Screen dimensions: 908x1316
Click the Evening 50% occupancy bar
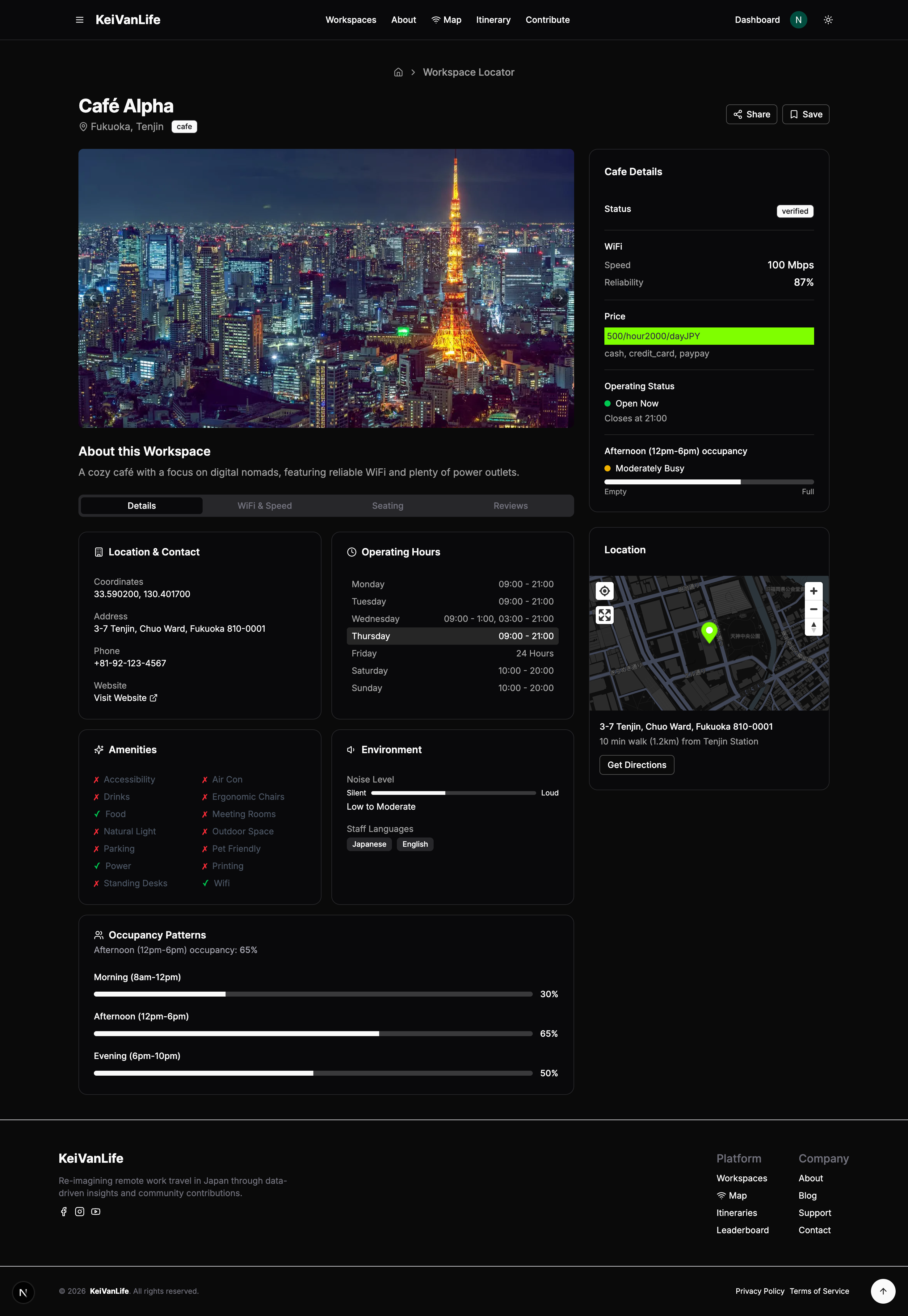tap(313, 1073)
